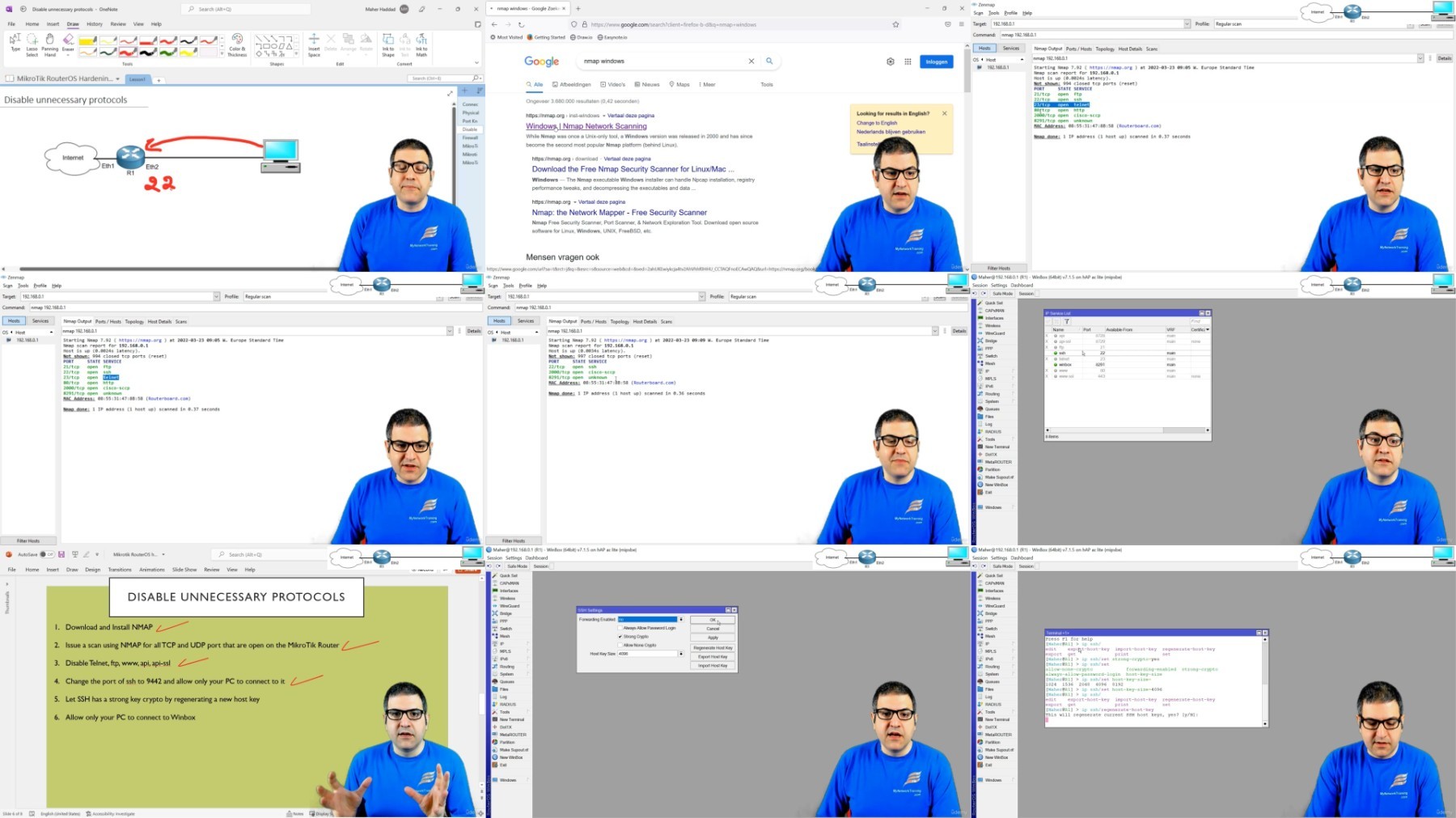The image size is (1456, 818).
Task: Click the Inloggen button on Google
Action: tap(937, 61)
